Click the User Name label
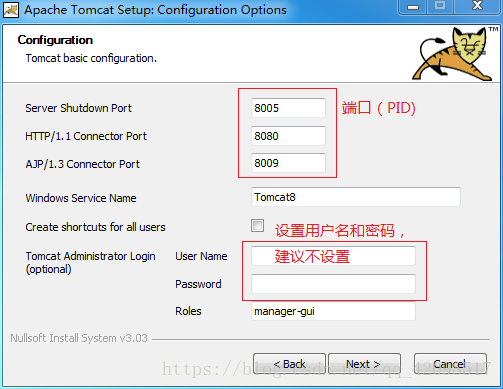 pos(201,256)
